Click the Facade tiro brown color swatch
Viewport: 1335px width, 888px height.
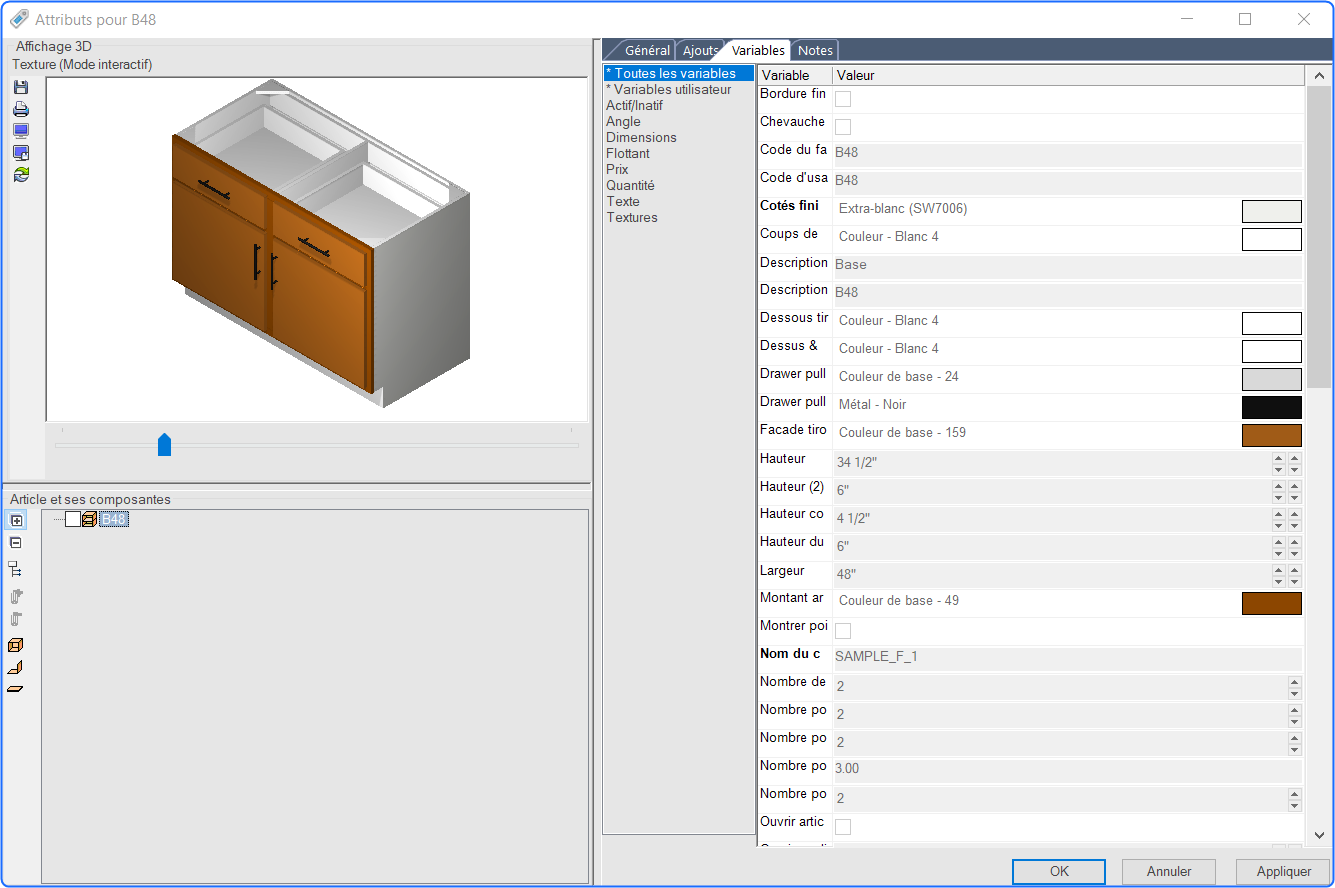(x=1272, y=435)
